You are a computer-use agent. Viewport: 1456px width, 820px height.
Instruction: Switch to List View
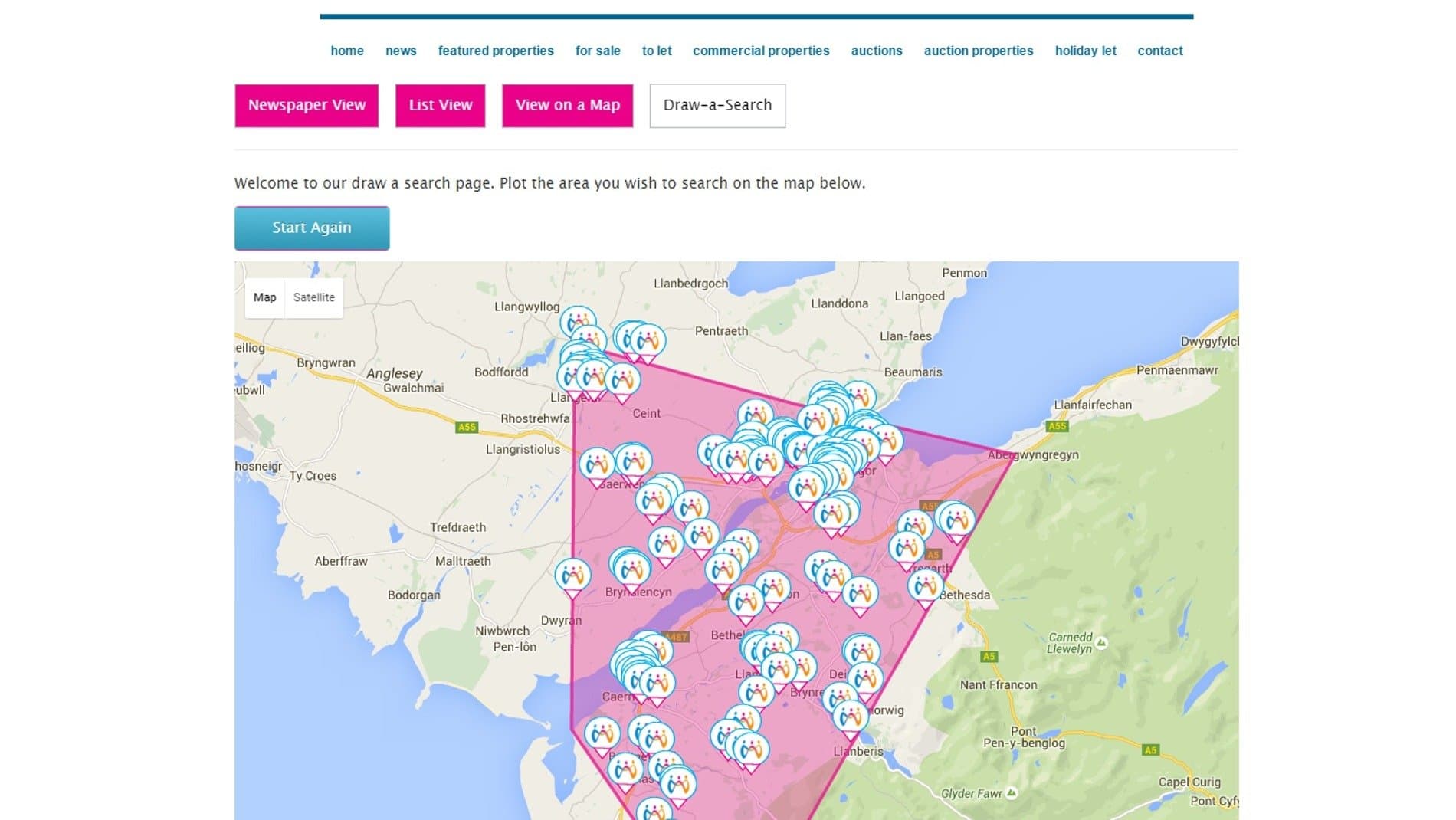pyautogui.click(x=440, y=105)
